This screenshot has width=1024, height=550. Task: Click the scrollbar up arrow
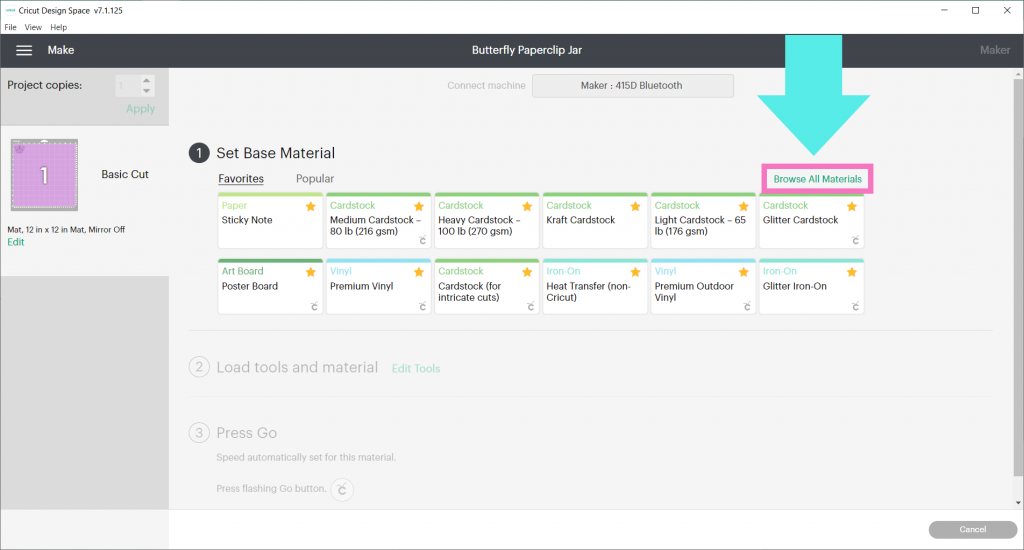[1018, 74]
